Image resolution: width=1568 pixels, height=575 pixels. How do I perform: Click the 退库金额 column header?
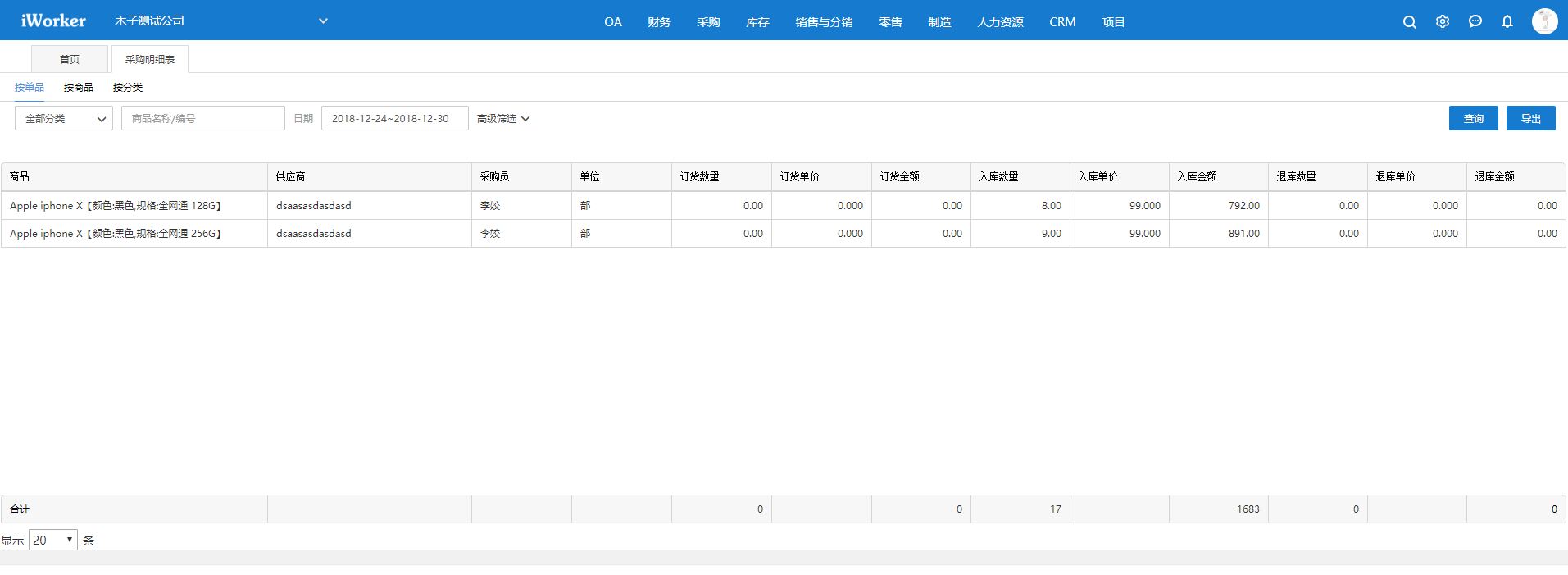click(x=1516, y=176)
